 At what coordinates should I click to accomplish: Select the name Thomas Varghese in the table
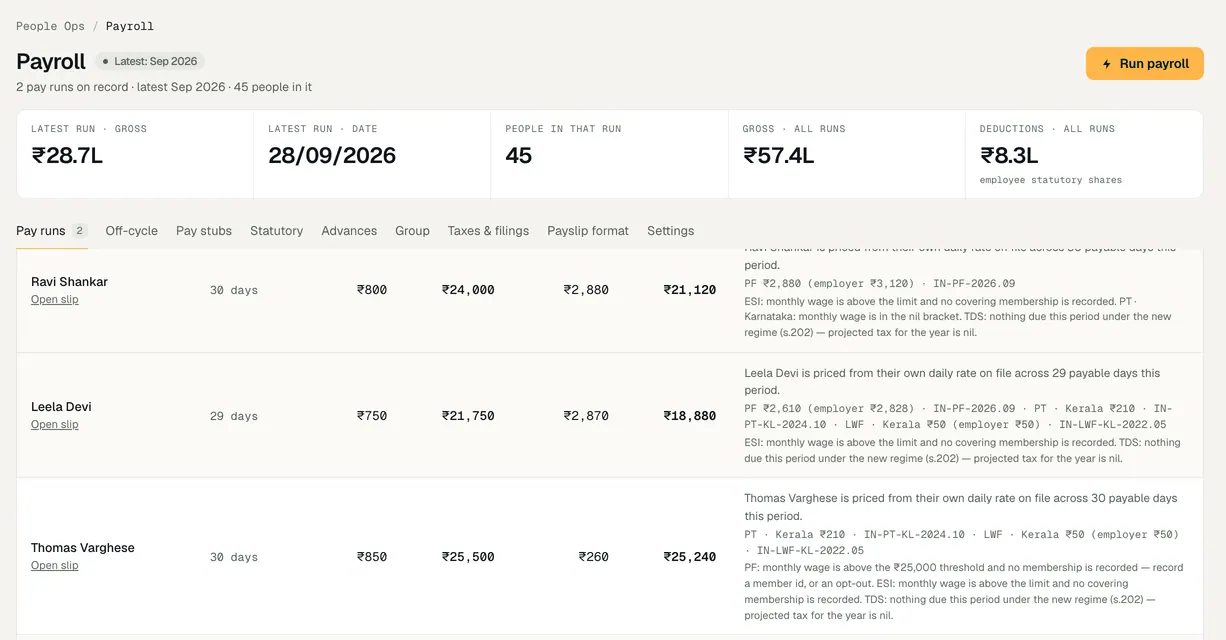point(82,548)
